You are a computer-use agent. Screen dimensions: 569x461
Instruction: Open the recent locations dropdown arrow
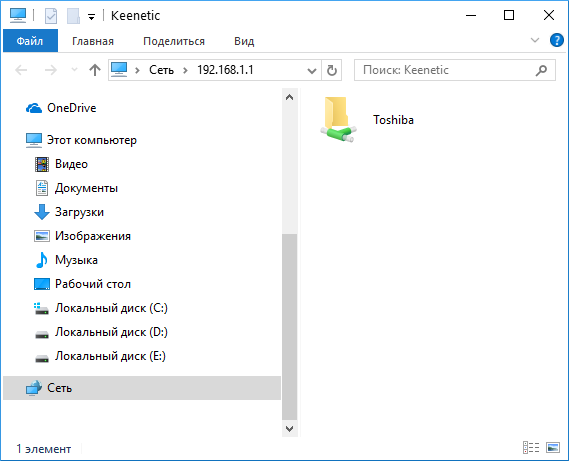pos(74,69)
